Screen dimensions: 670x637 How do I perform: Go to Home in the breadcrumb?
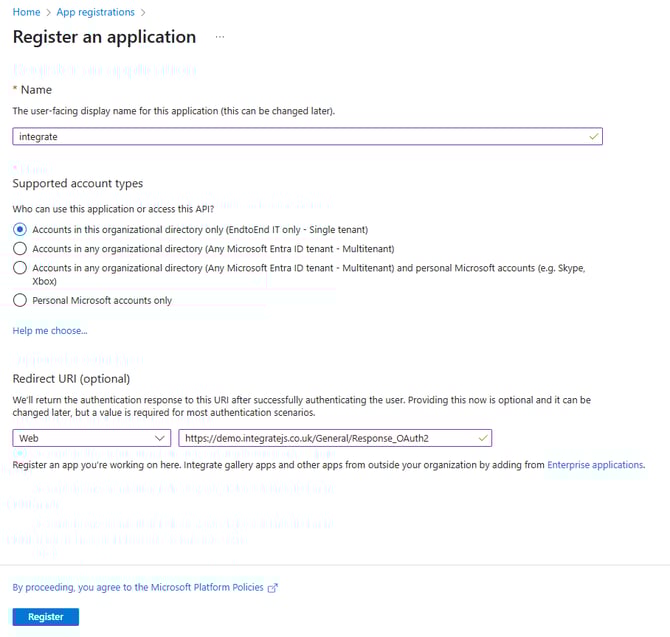26,12
